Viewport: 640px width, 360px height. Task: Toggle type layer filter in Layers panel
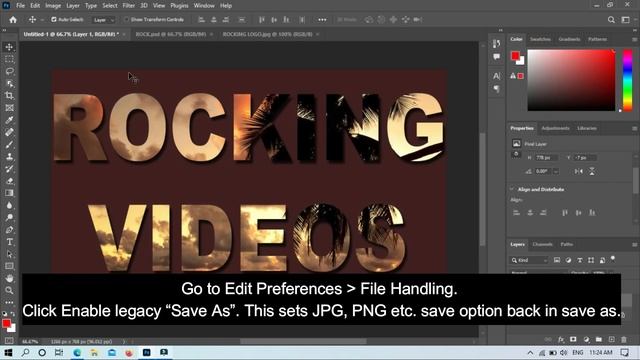(580, 260)
